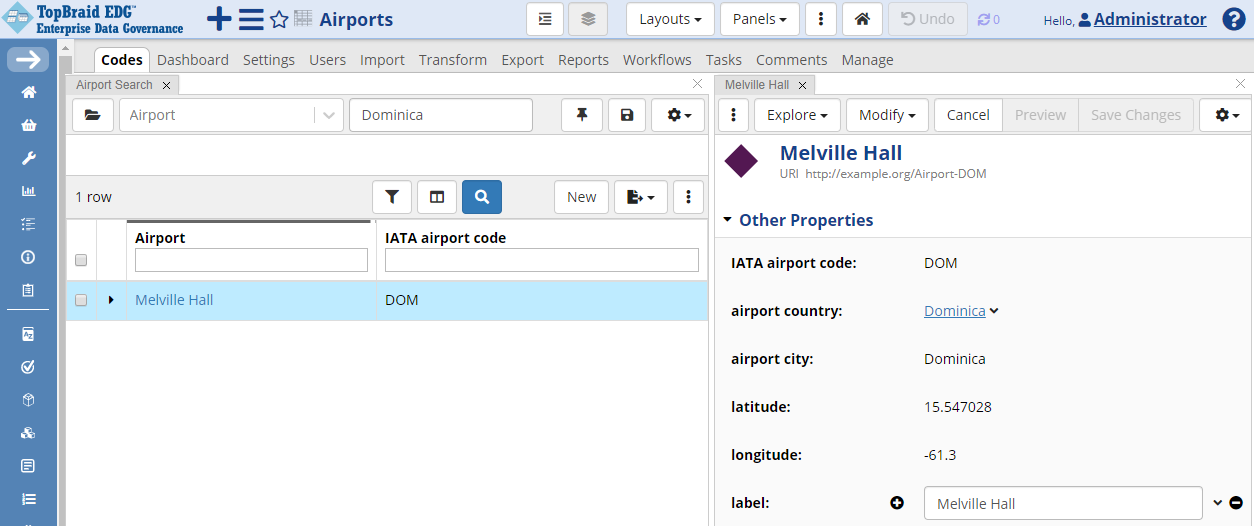
Task: Check the Melville Hall row checkbox
Action: click(81, 300)
